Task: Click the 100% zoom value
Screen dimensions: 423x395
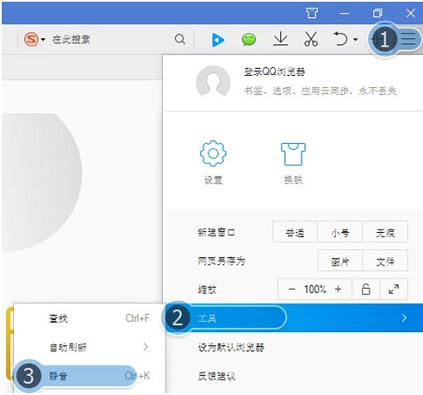Action: click(x=315, y=289)
